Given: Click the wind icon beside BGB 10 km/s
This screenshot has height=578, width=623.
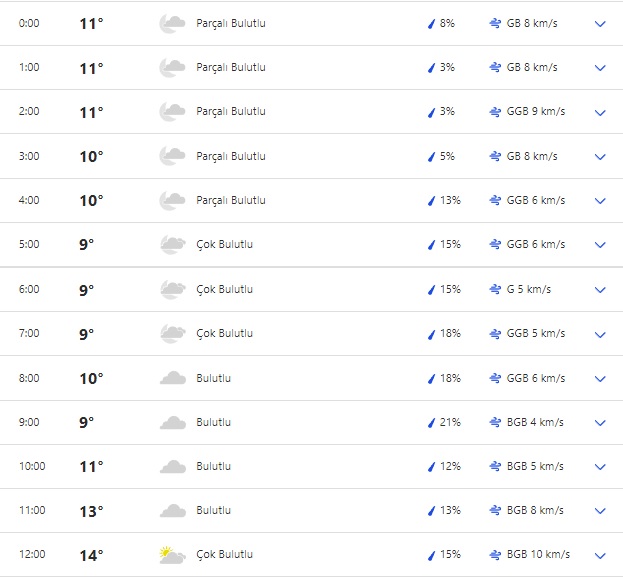Looking at the screenshot, I should pyautogui.click(x=495, y=555).
